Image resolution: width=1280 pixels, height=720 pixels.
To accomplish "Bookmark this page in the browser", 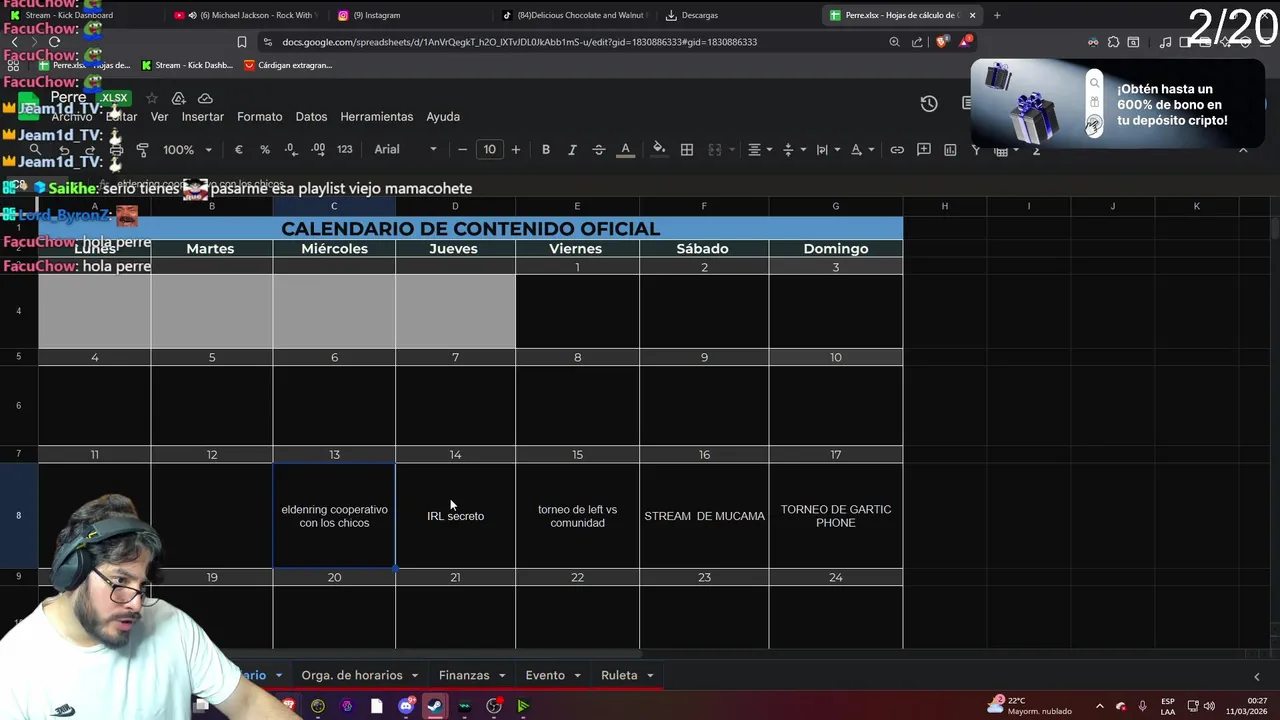I will (x=242, y=42).
